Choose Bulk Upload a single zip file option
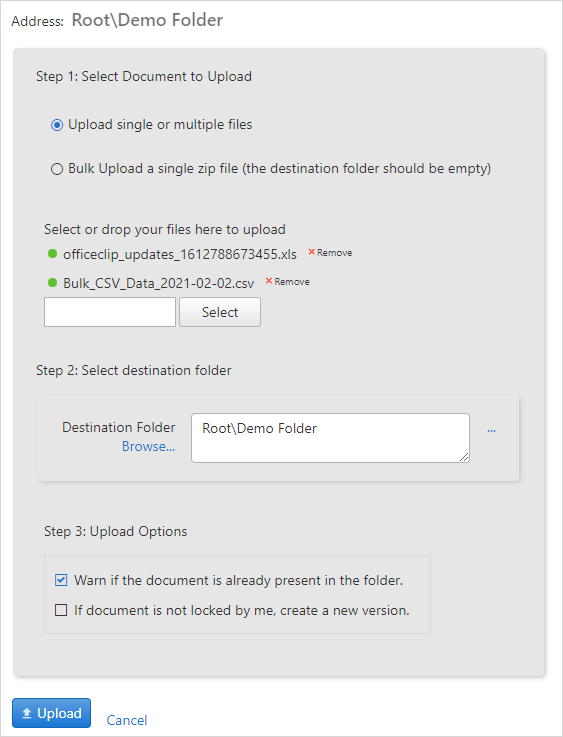Viewport: 563px width, 737px height. [x=57, y=169]
